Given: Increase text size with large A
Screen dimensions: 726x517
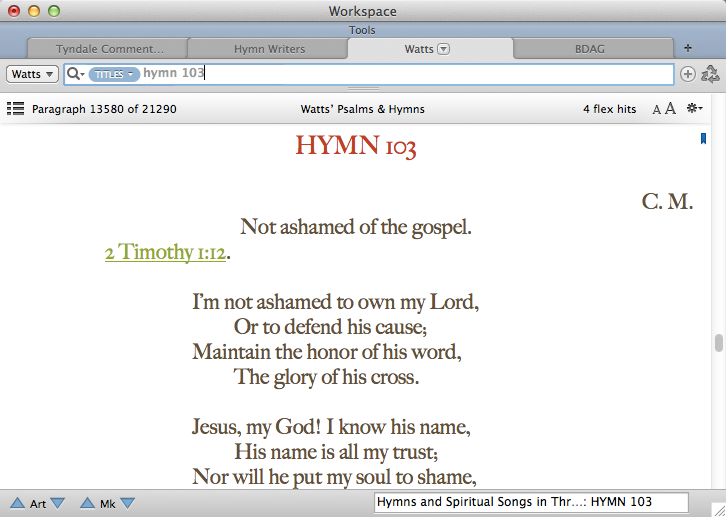Looking at the screenshot, I should (x=670, y=109).
